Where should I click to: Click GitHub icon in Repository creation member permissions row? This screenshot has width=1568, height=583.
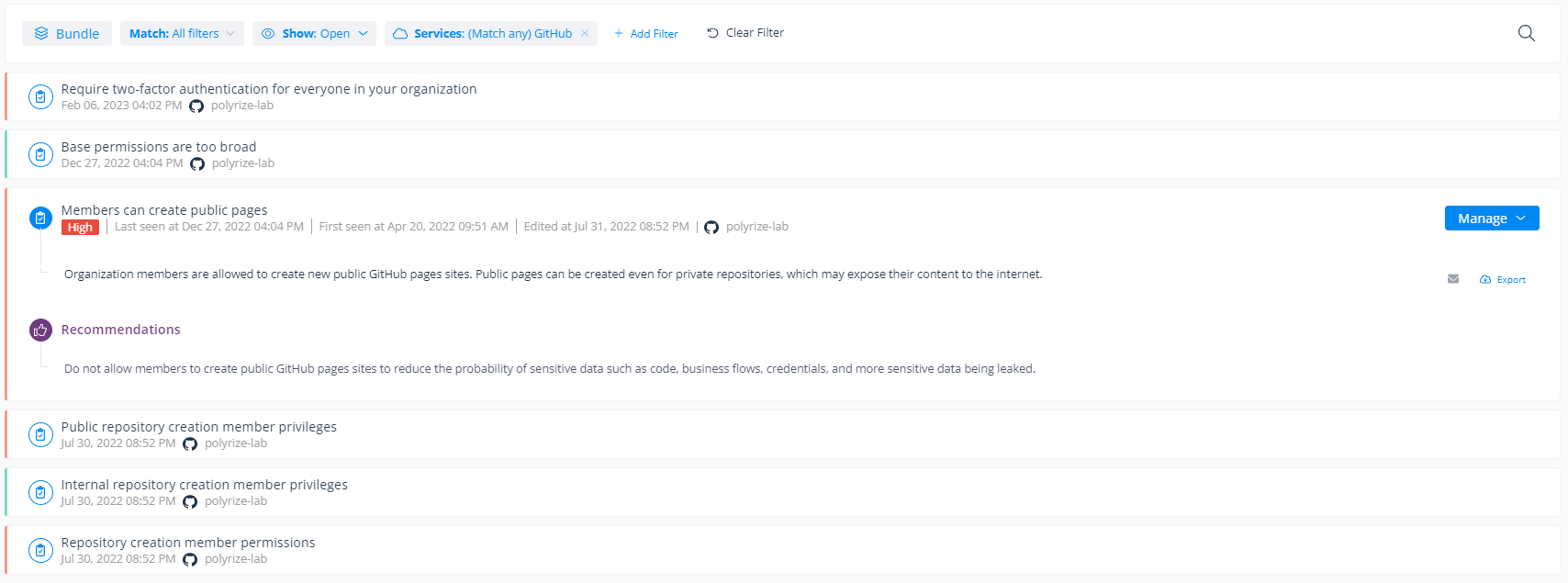[190, 560]
